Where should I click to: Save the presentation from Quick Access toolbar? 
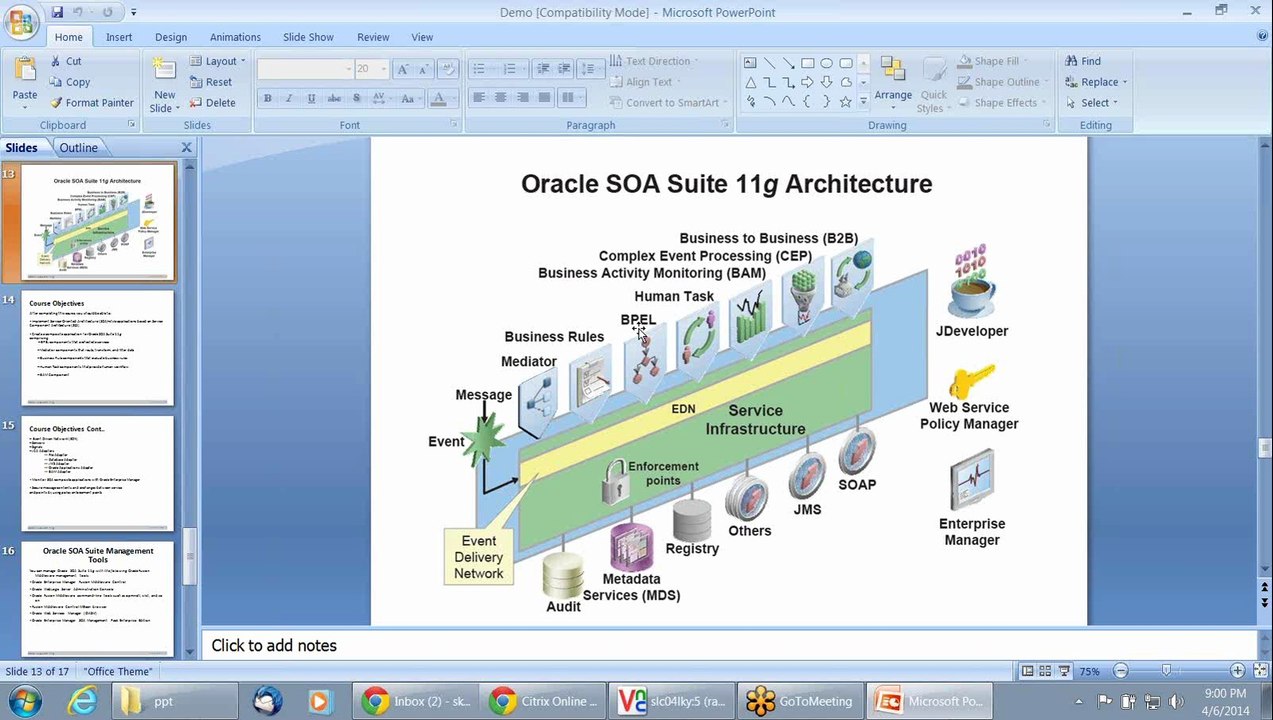(x=57, y=12)
